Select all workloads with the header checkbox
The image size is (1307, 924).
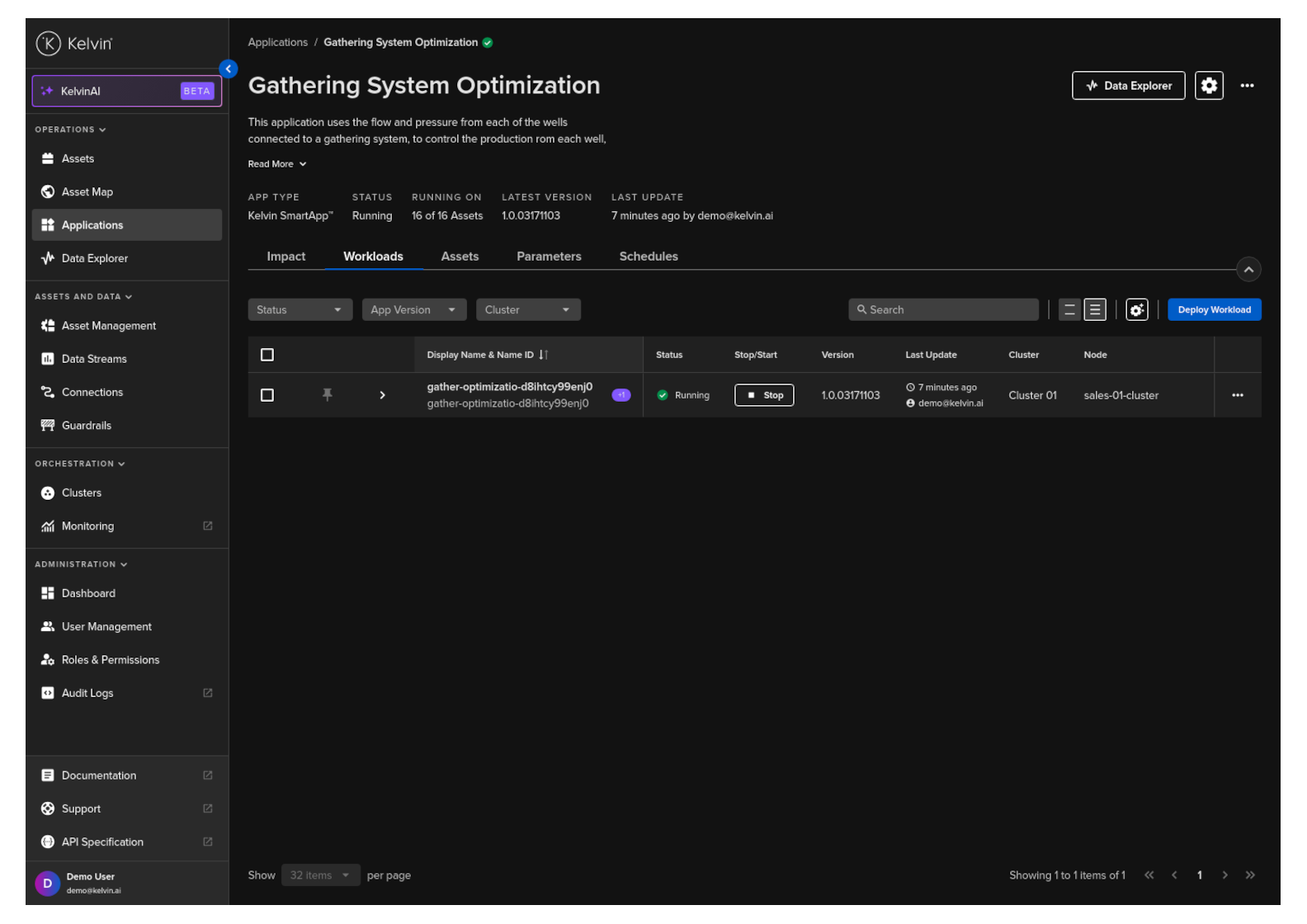click(x=267, y=355)
